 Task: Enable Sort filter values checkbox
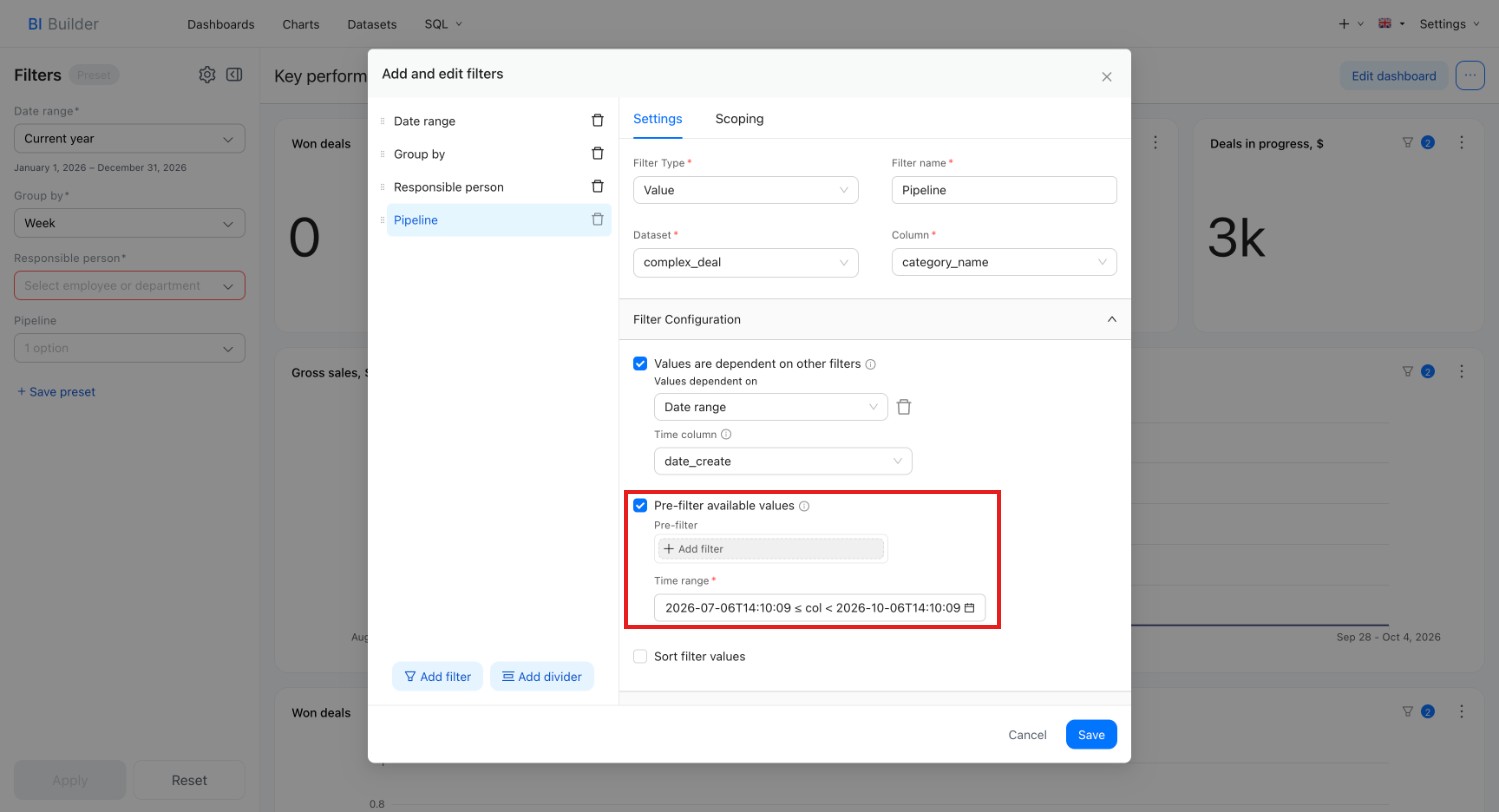click(x=640, y=657)
